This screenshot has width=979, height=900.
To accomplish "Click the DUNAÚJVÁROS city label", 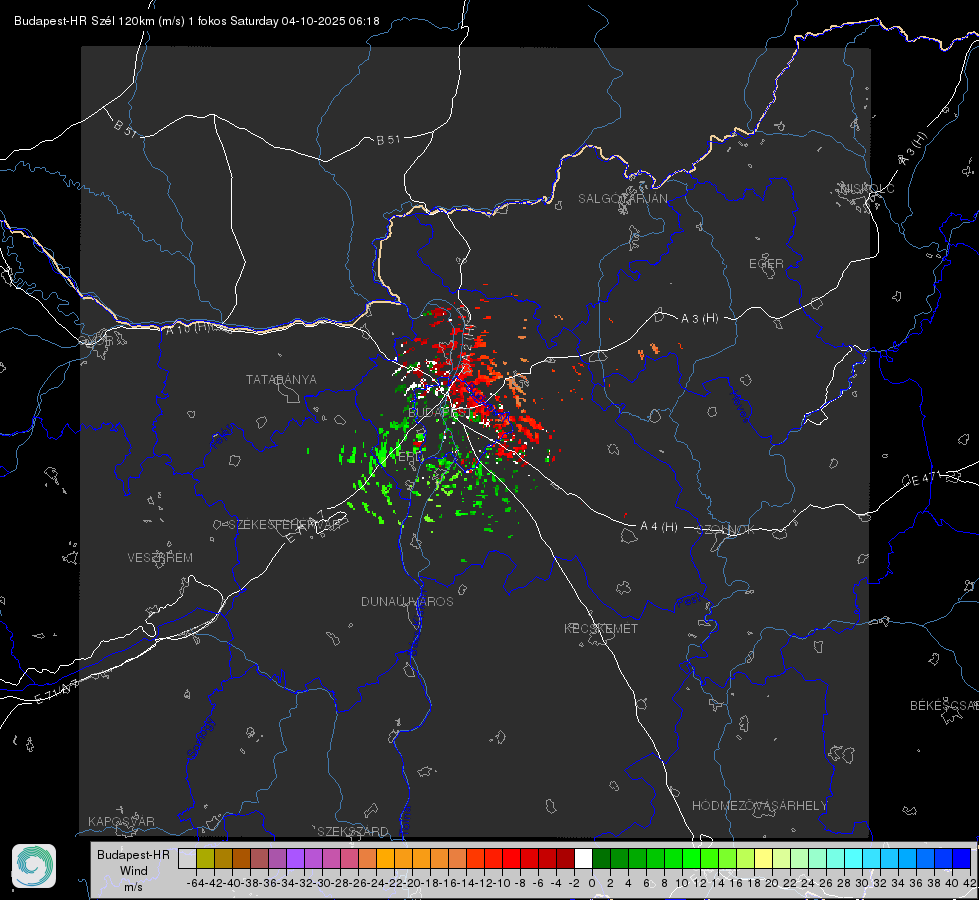I will tap(407, 601).
